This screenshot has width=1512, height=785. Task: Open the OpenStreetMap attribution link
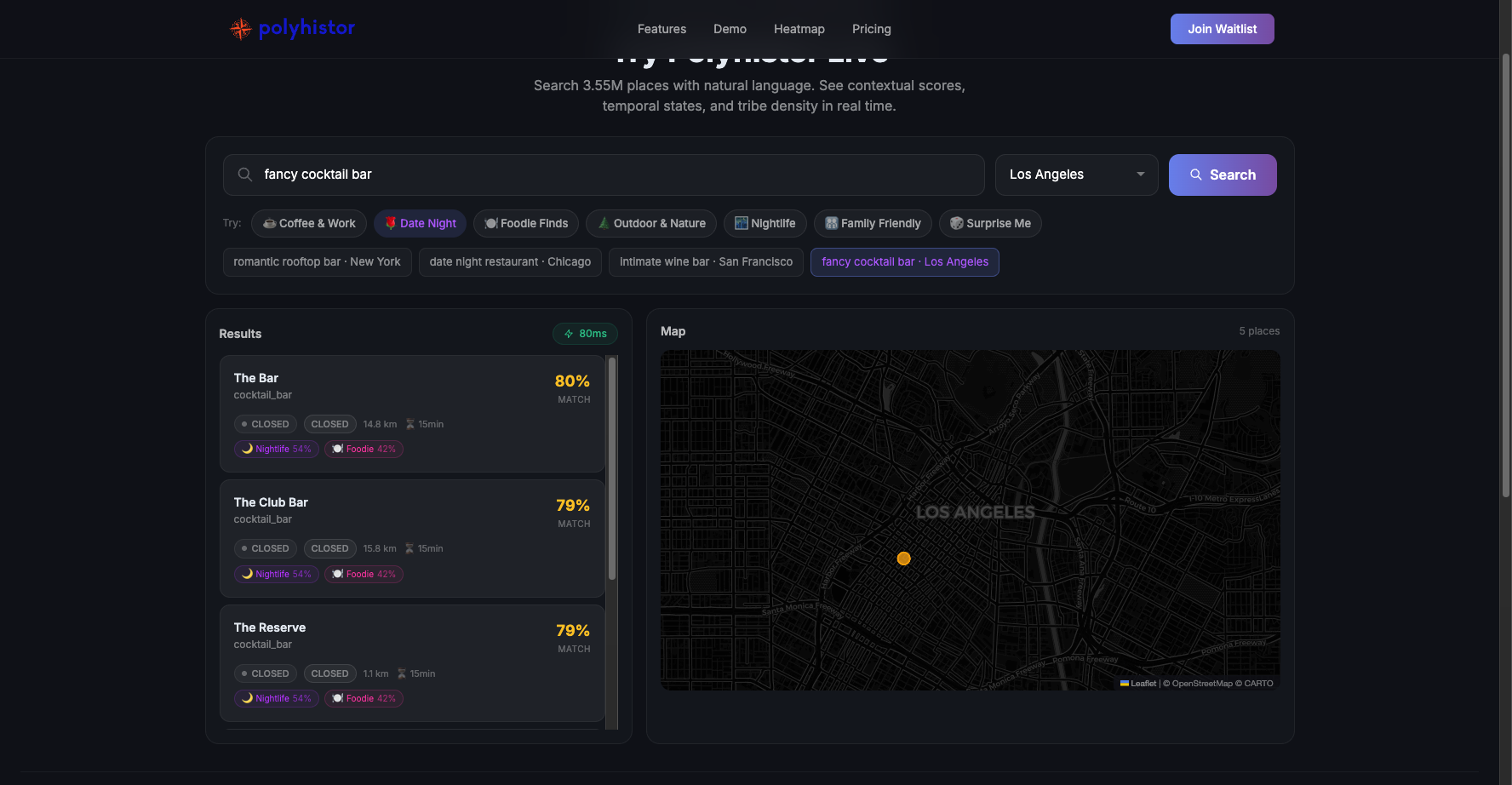pos(1202,684)
